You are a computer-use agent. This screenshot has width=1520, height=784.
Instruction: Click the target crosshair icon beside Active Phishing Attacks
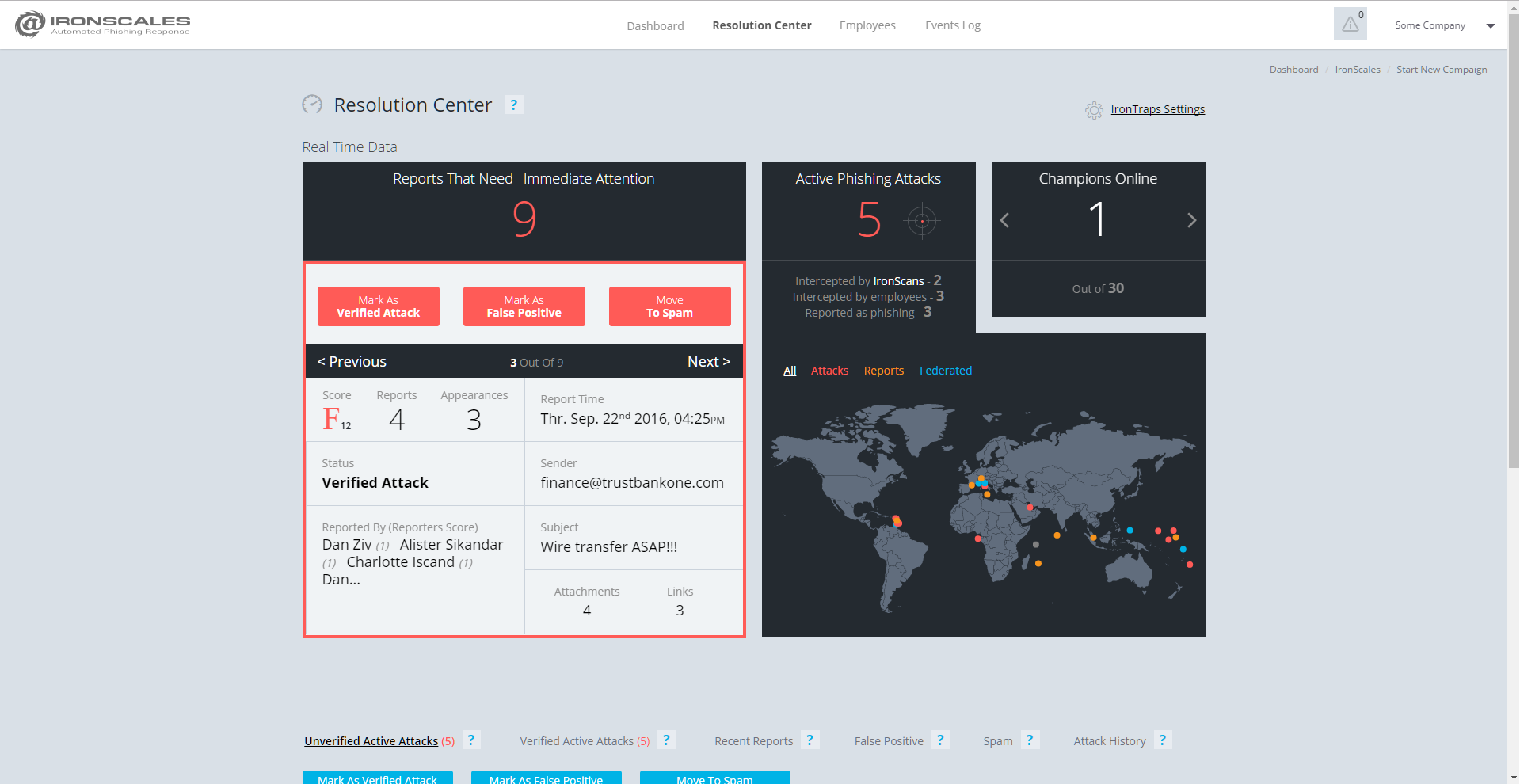coord(922,221)
